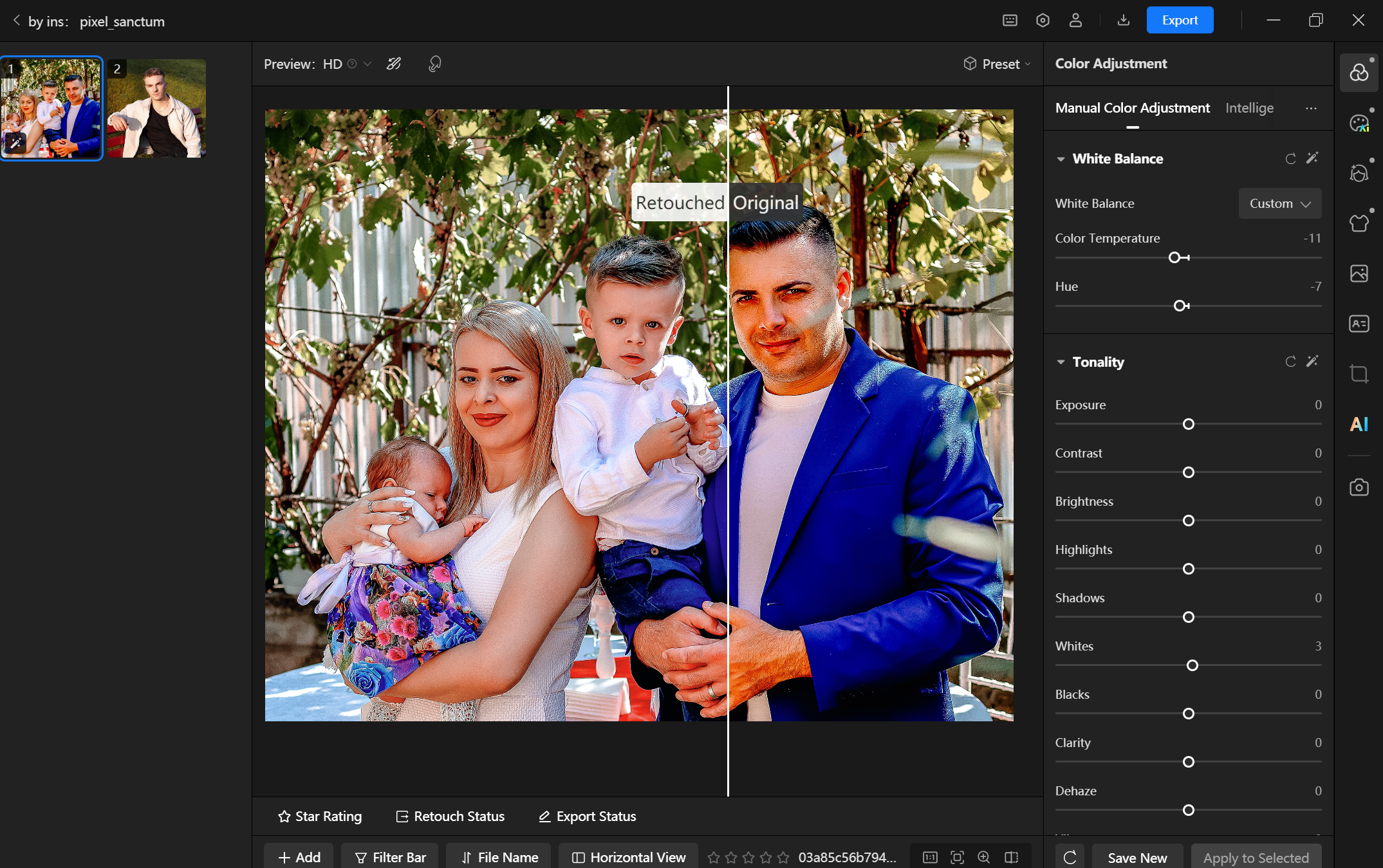Viewport: 1383px width, 868px height.
Task: Click the download icon in title bar
Action: click(x=1123, y=21)
